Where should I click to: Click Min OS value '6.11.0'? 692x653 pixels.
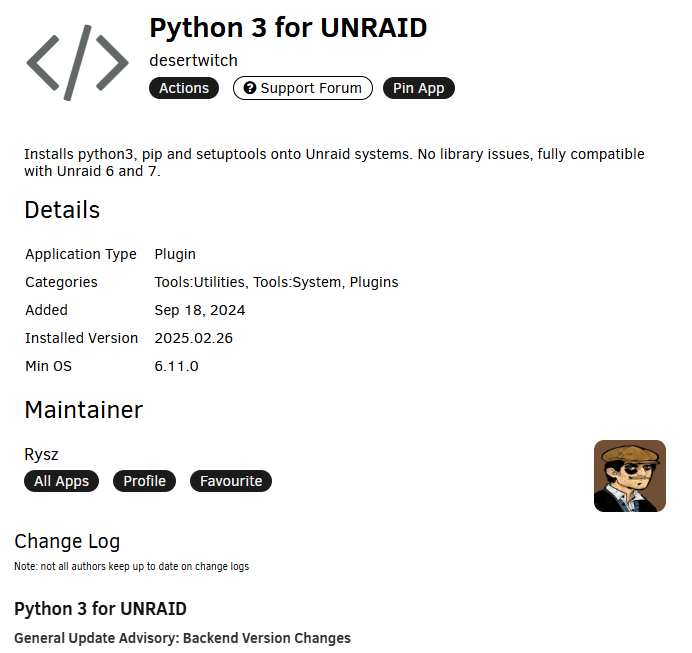coord(177,366)
